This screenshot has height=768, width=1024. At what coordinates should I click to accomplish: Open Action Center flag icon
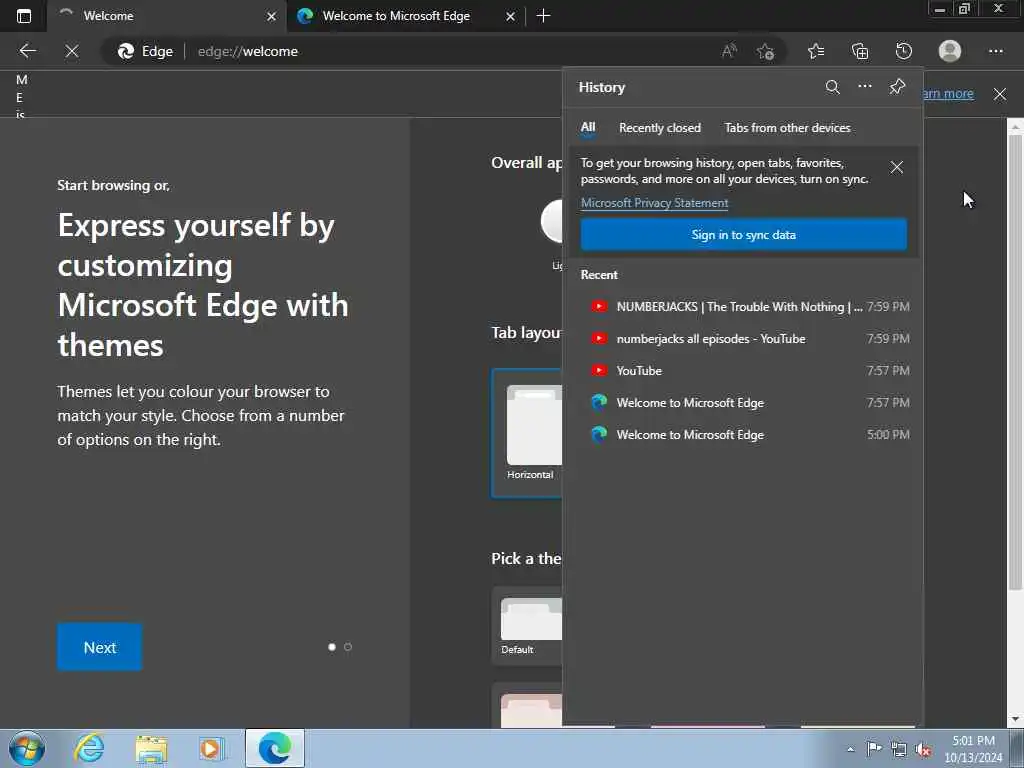click(x=874, y=749)
